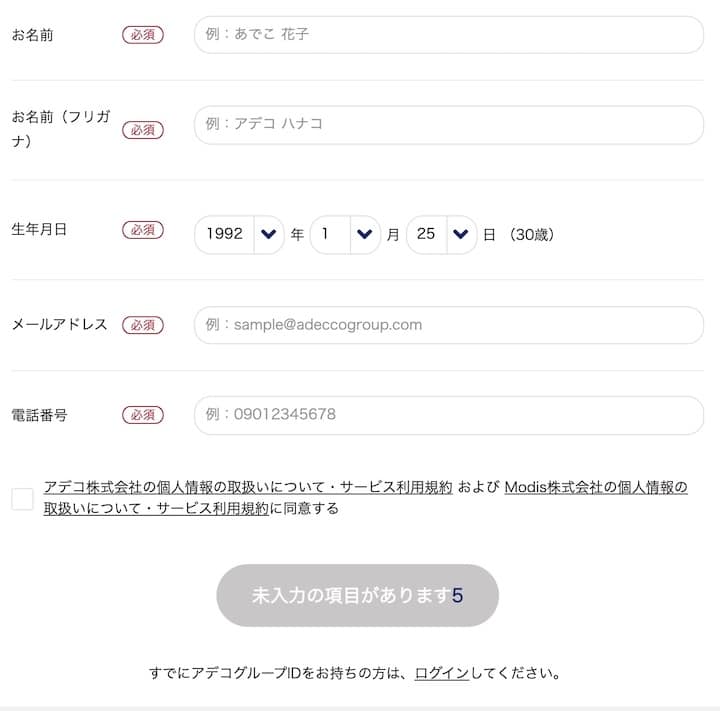The height and width of the screenshot is (711, 720).
Task: Click the chevron arrow of year selector
Action: point(267,234)
